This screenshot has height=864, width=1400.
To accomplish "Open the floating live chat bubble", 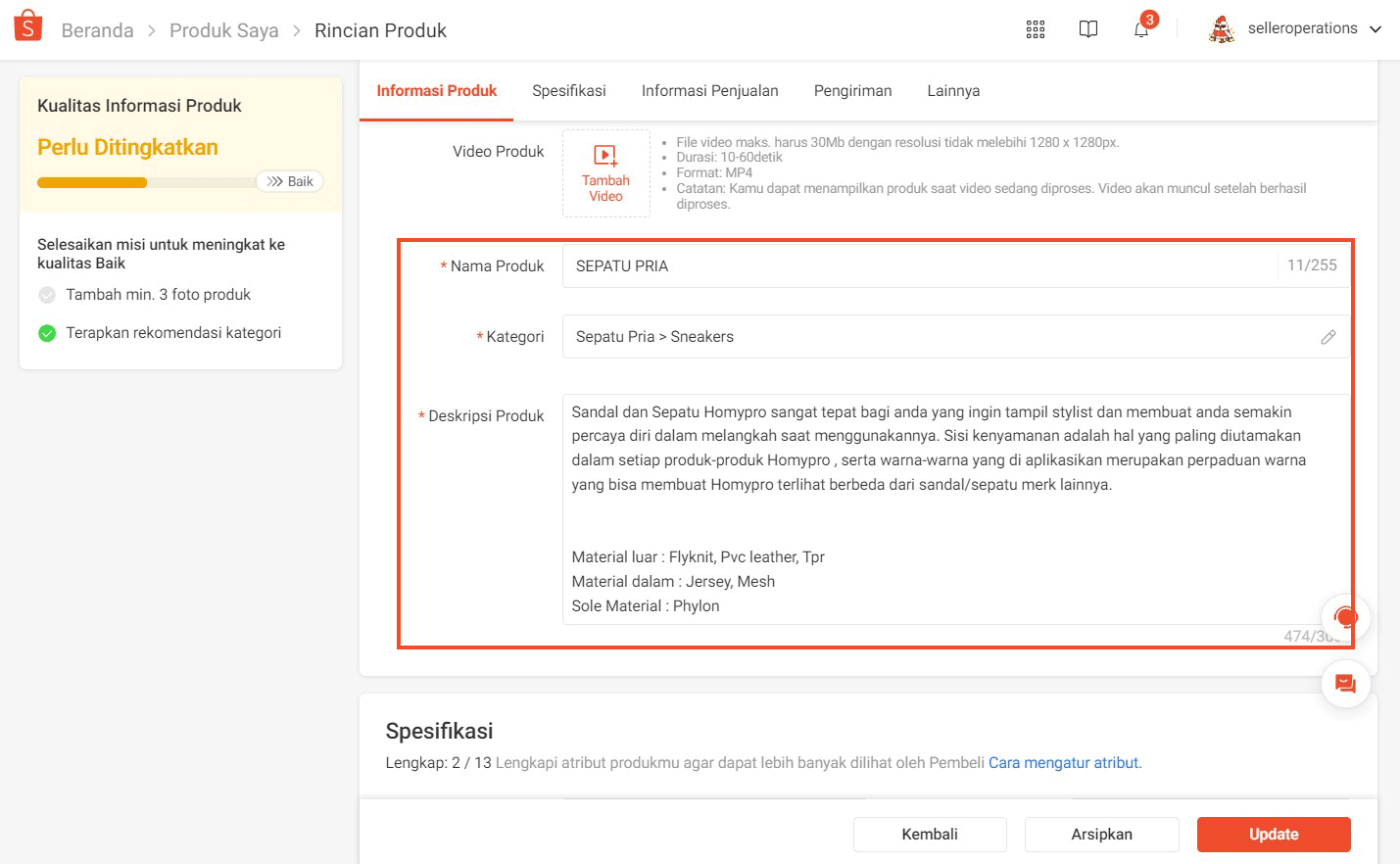I will 1345,617.
